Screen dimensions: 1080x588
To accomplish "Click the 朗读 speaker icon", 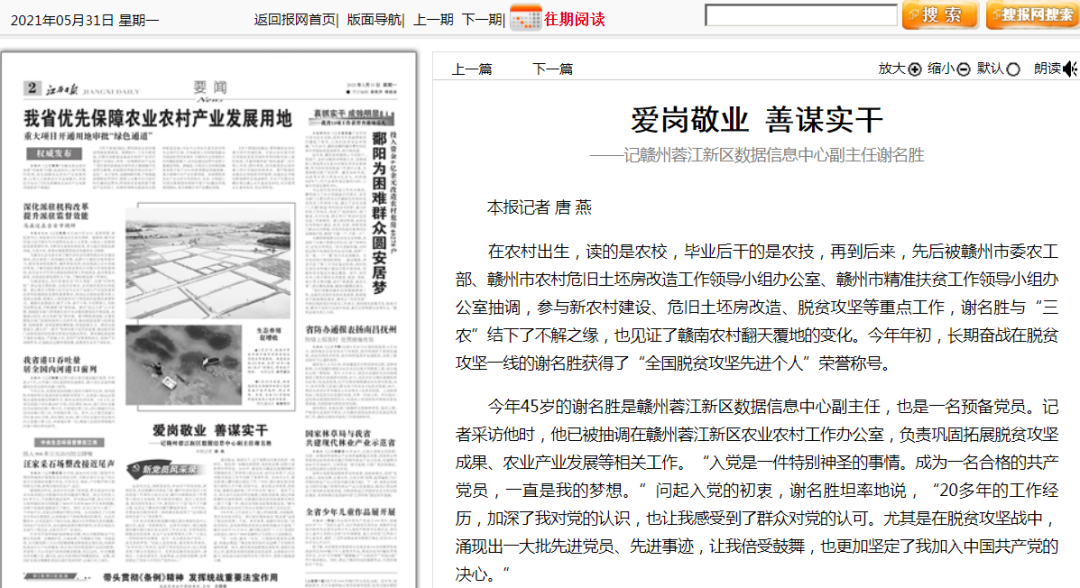I will (x=1070, y=69).
